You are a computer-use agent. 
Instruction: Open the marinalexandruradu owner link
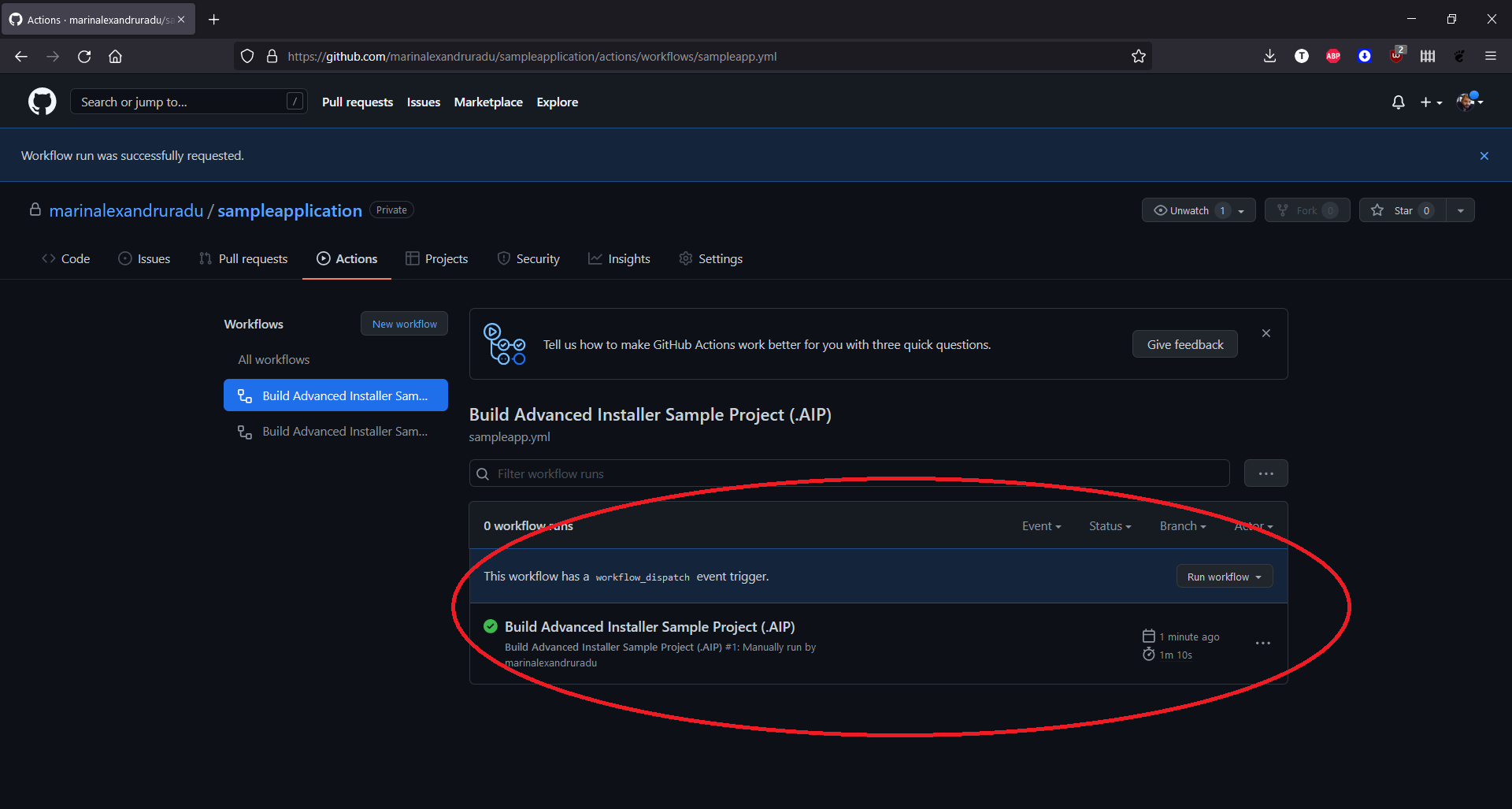(126, 210)
